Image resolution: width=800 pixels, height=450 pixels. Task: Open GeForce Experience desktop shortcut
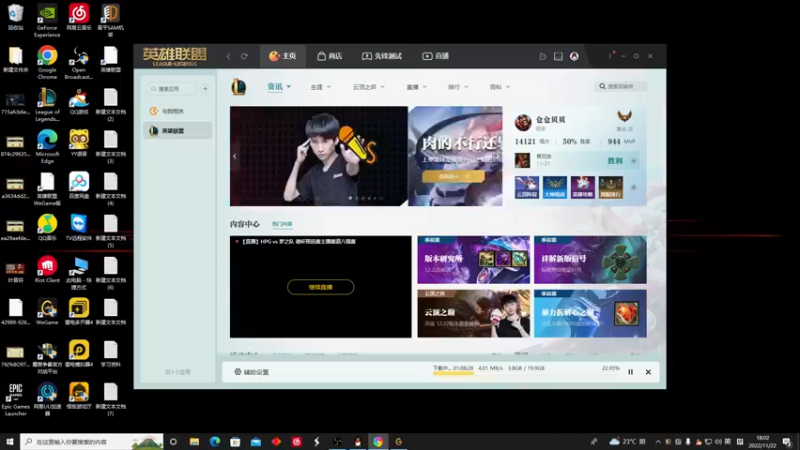(x=47, y=21)
